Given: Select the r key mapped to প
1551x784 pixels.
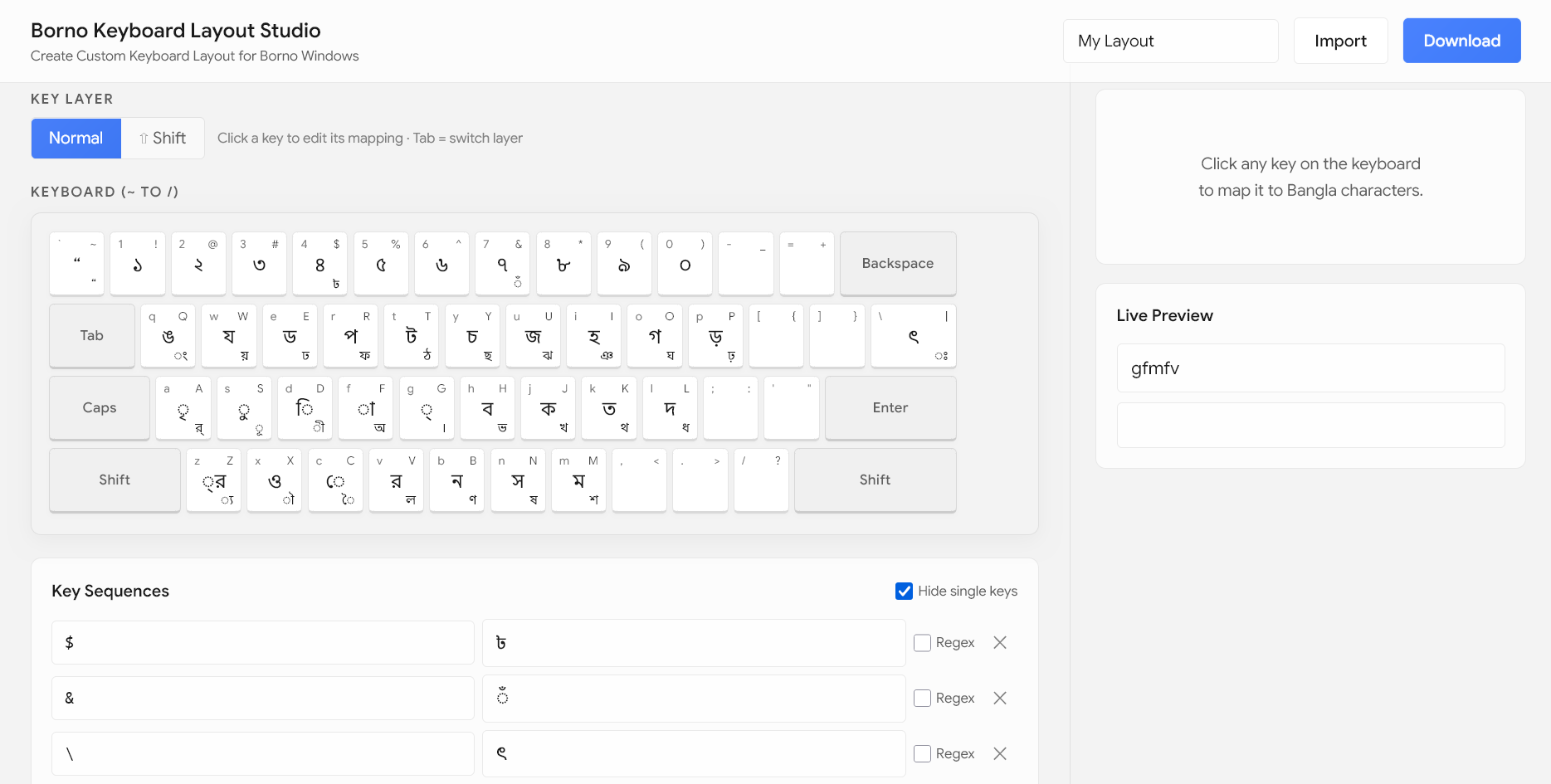Looking at the screenshot, I should [x=351, y=336].
